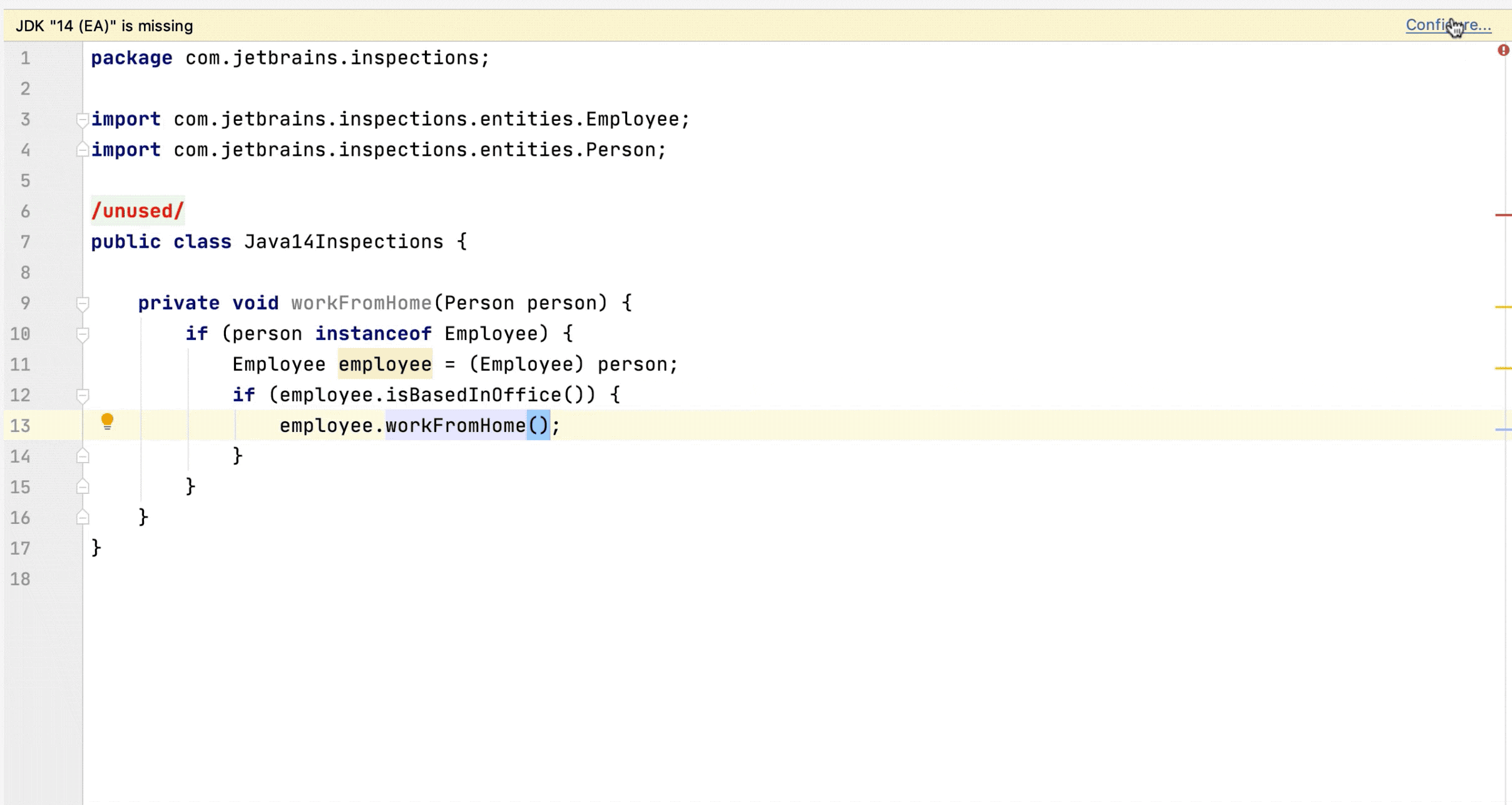Jump to the red error stripe mark

tap(1503, 215)
